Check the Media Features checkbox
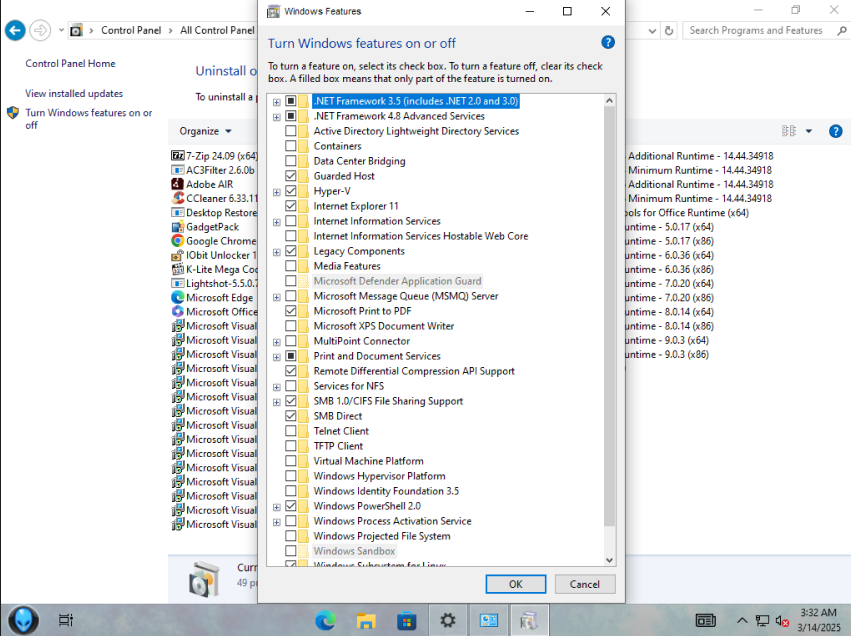The image size is (851, 636). click(290, 266)
